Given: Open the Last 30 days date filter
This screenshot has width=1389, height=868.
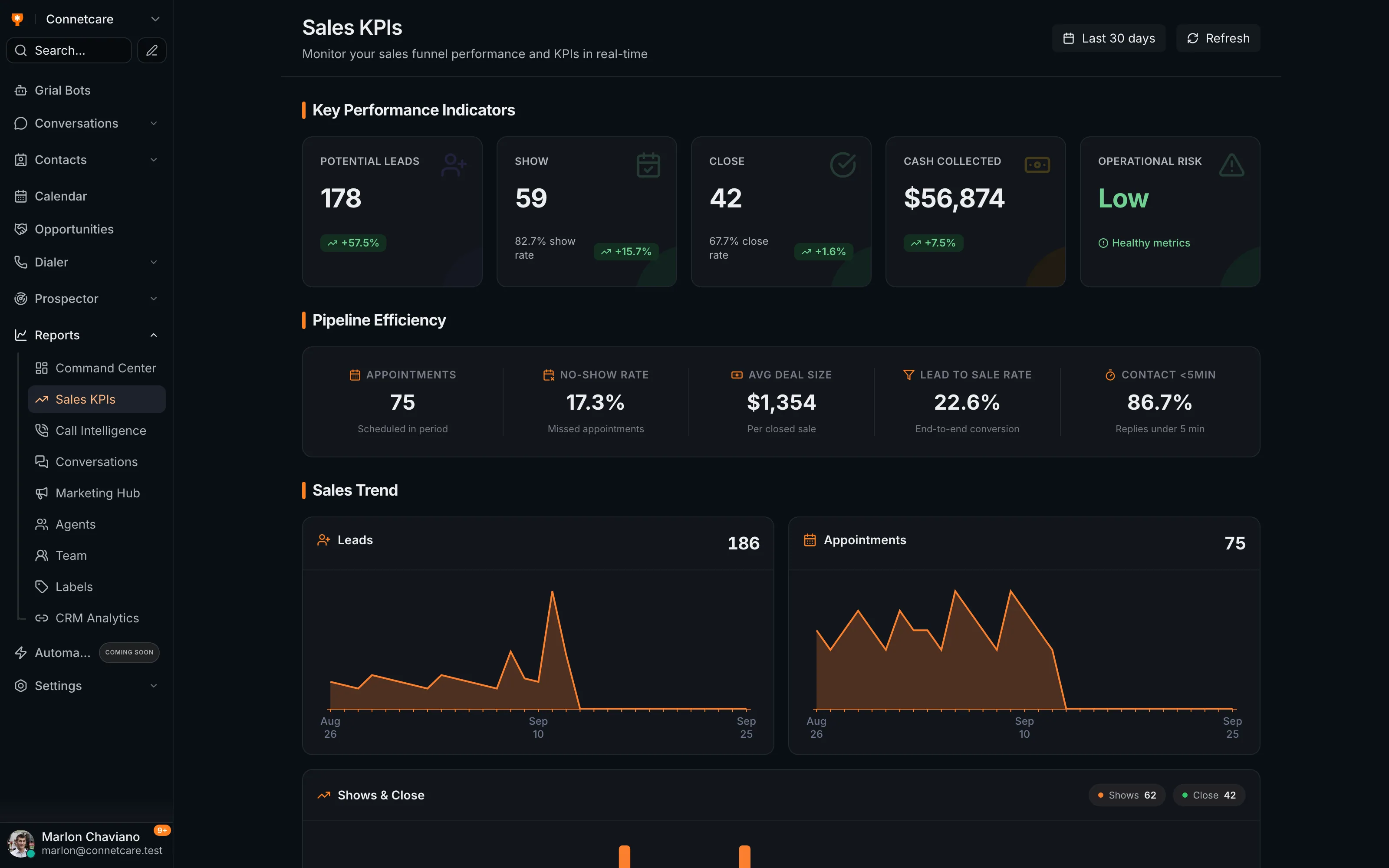Looking at the screenshot, I should pyautogui.click(x=1109, y=38).
